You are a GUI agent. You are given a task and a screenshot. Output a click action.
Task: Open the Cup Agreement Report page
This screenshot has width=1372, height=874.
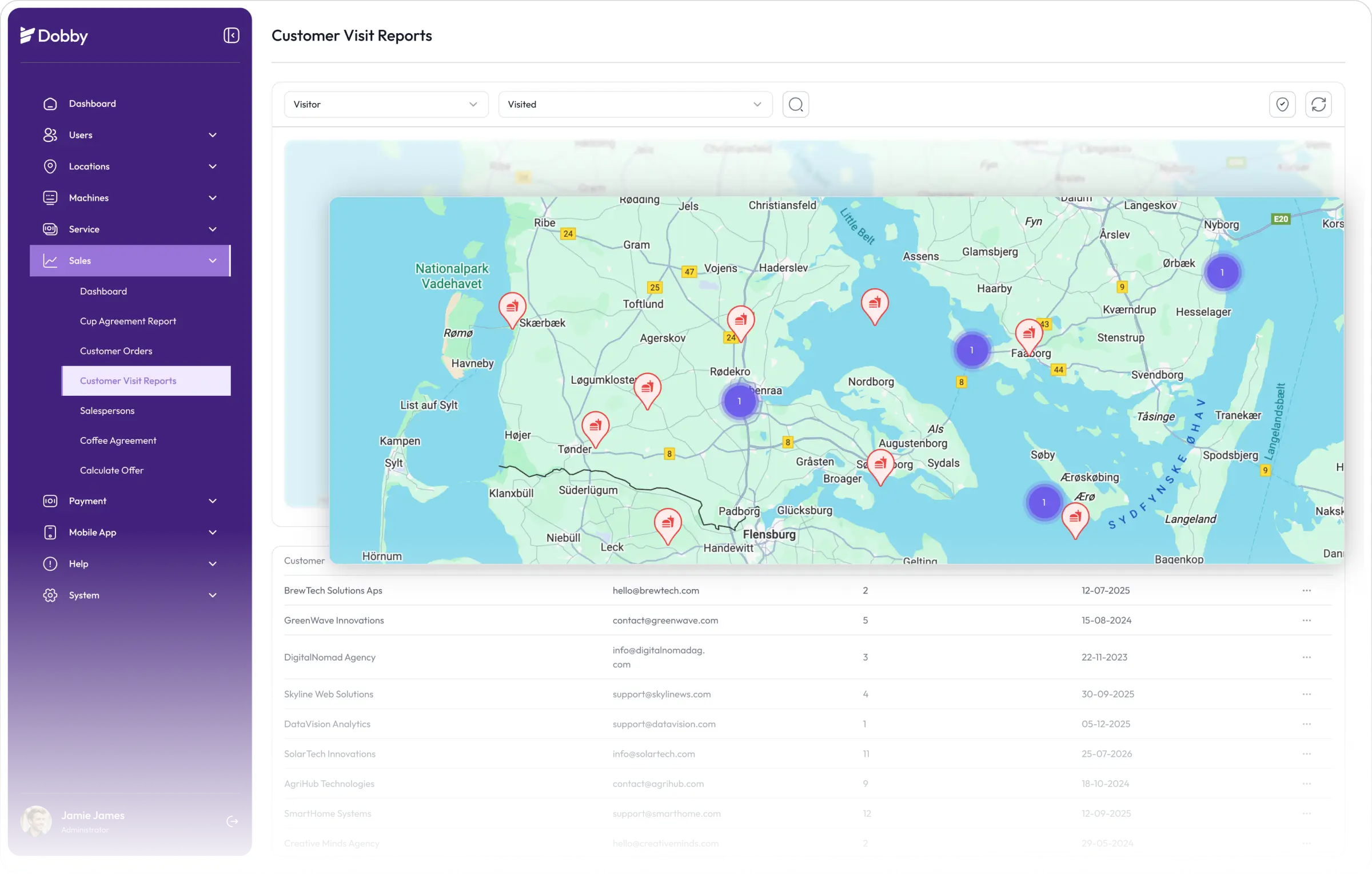pyautogui.click(x=128, y=321)
